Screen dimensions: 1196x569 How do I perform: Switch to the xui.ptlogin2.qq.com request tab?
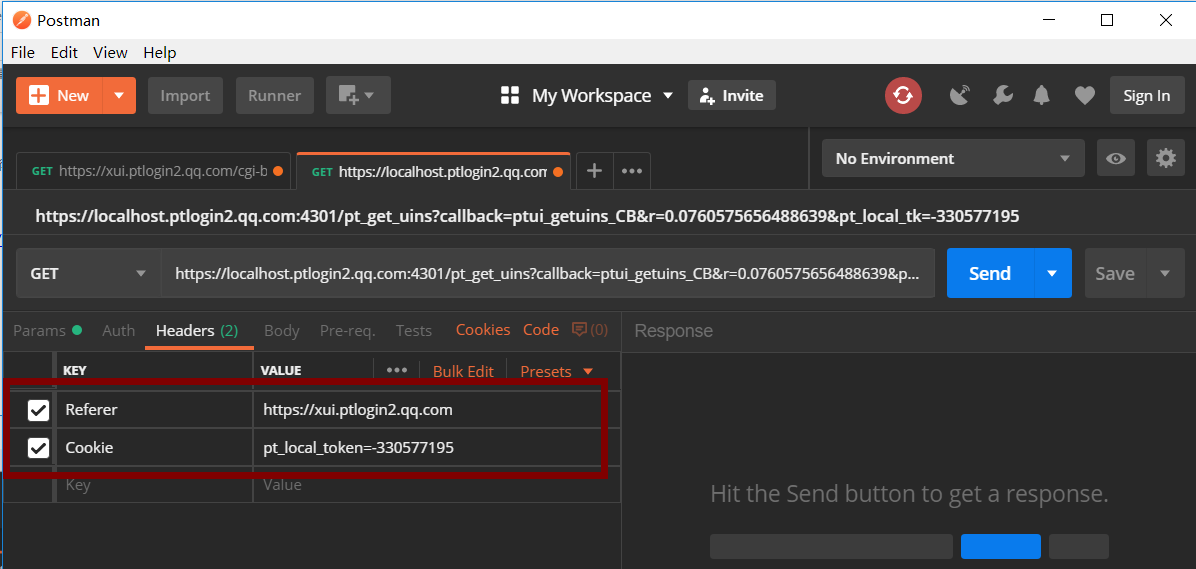(x=153, y=171)
